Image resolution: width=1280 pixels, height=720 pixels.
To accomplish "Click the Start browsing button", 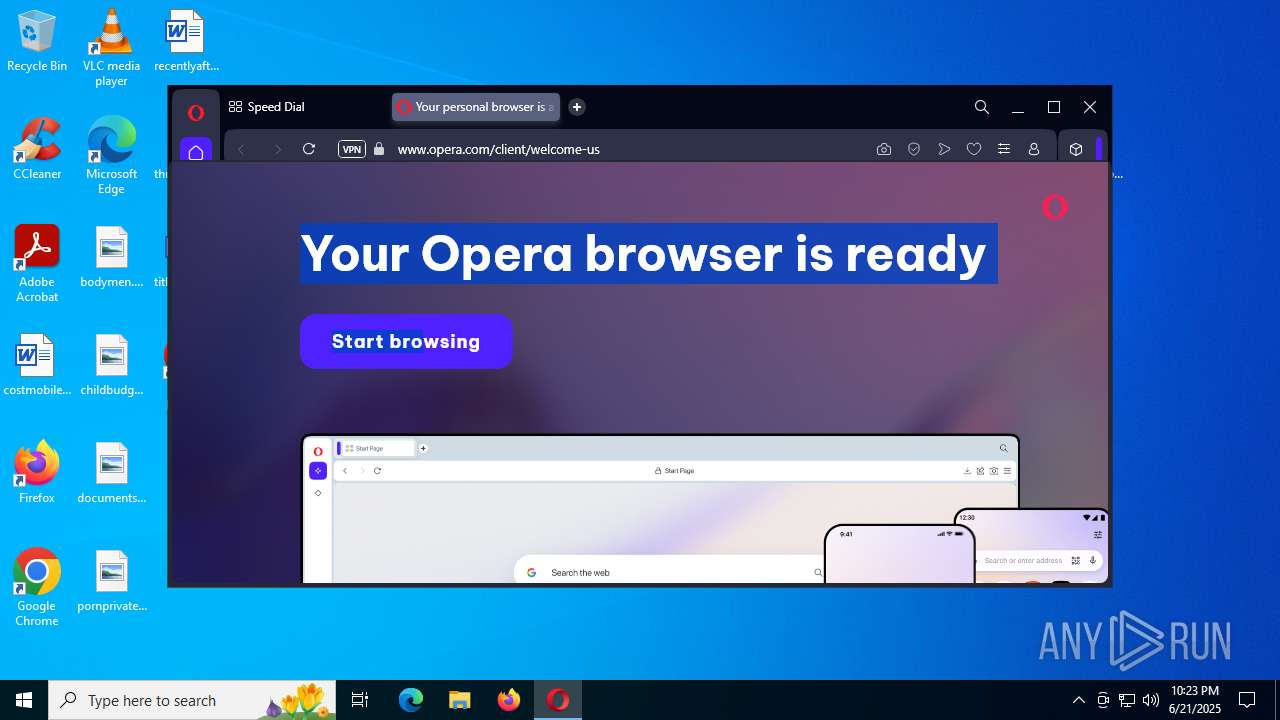I will click(406, 341).
